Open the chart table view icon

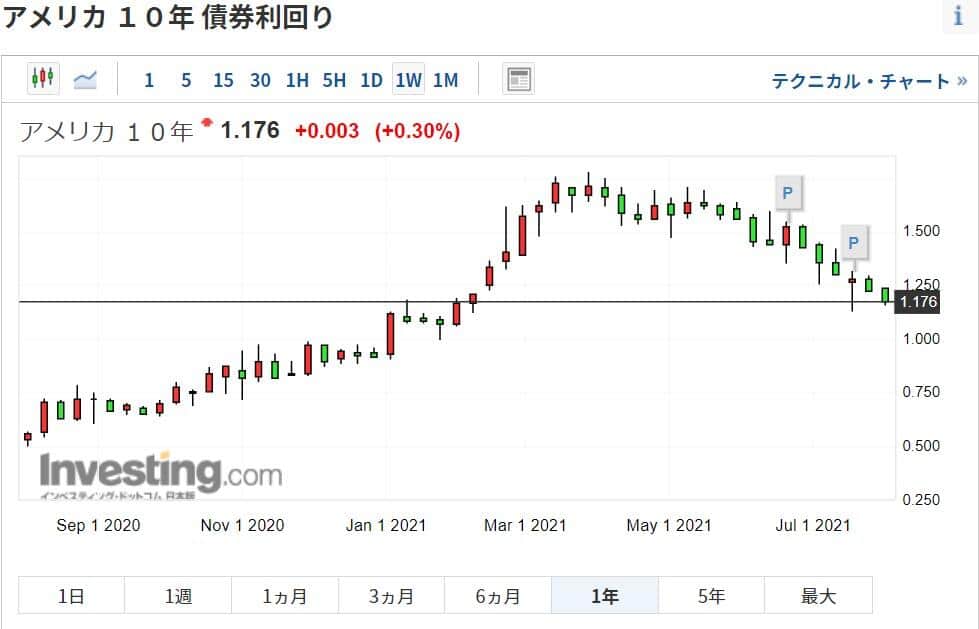click(518, 79)
